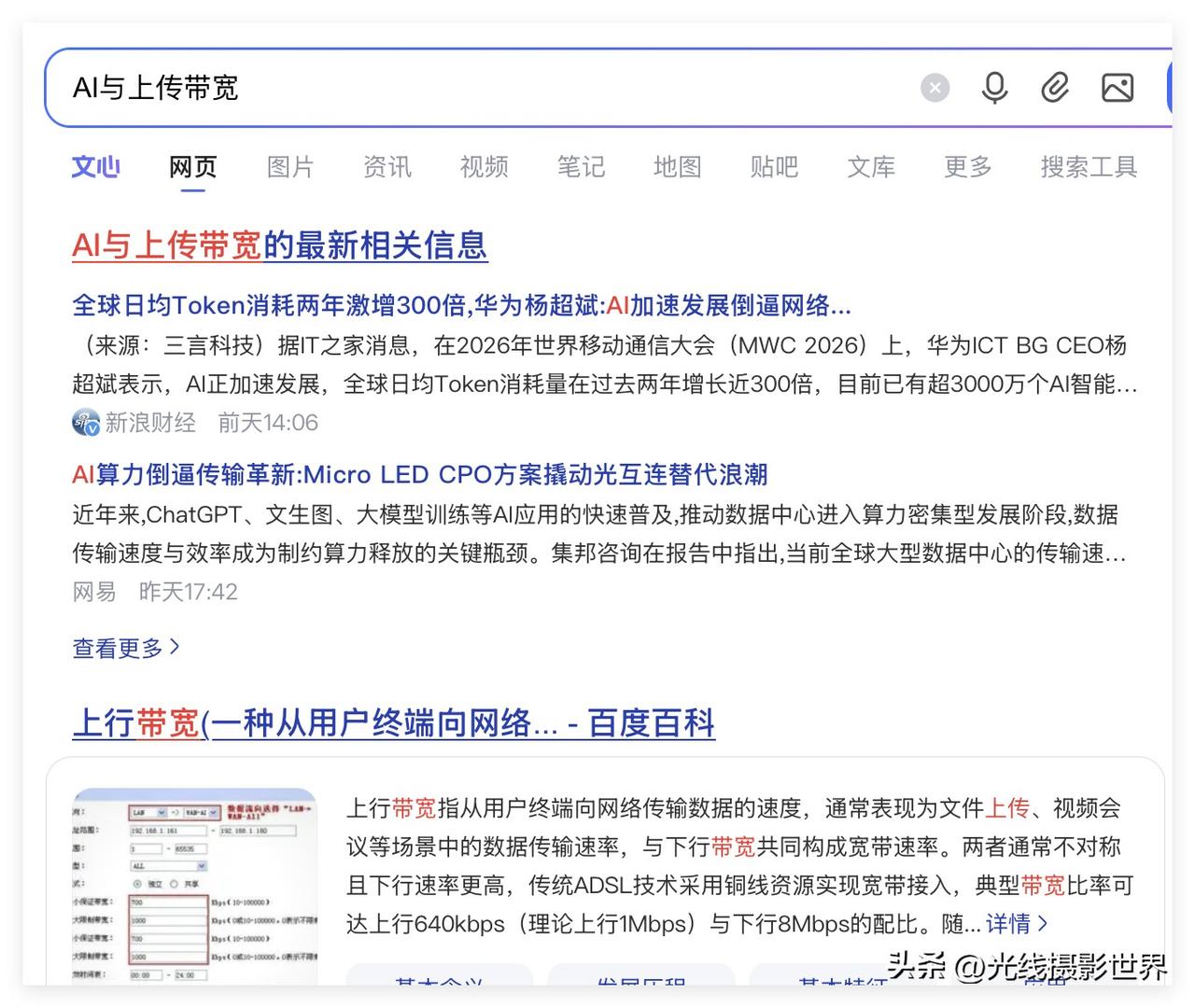Screen dimensions: 1195x1008
Task: Expand the 更多 menu
Action: 968,167
